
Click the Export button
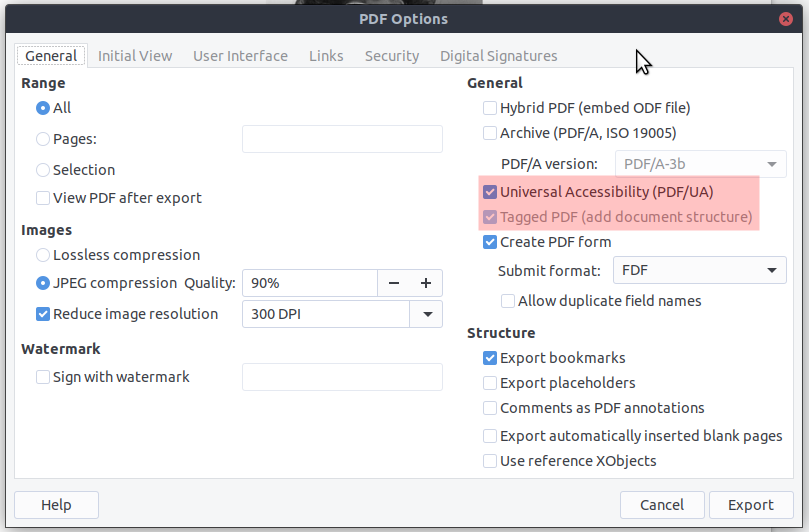(x=751, y=505)
